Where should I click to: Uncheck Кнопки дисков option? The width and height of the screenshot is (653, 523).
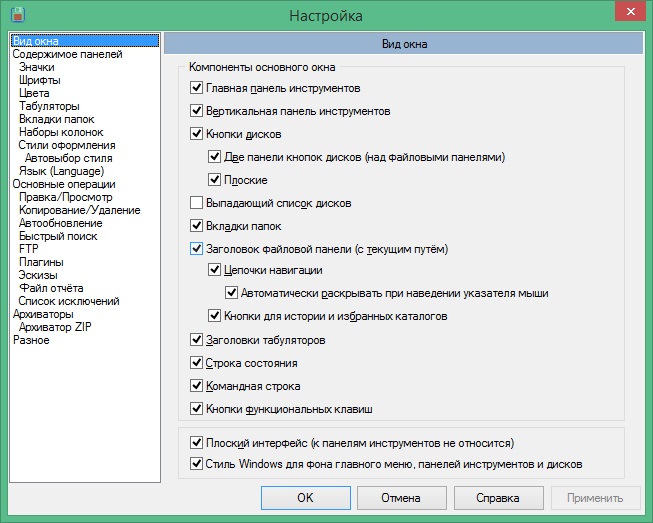tap(196, 134)
